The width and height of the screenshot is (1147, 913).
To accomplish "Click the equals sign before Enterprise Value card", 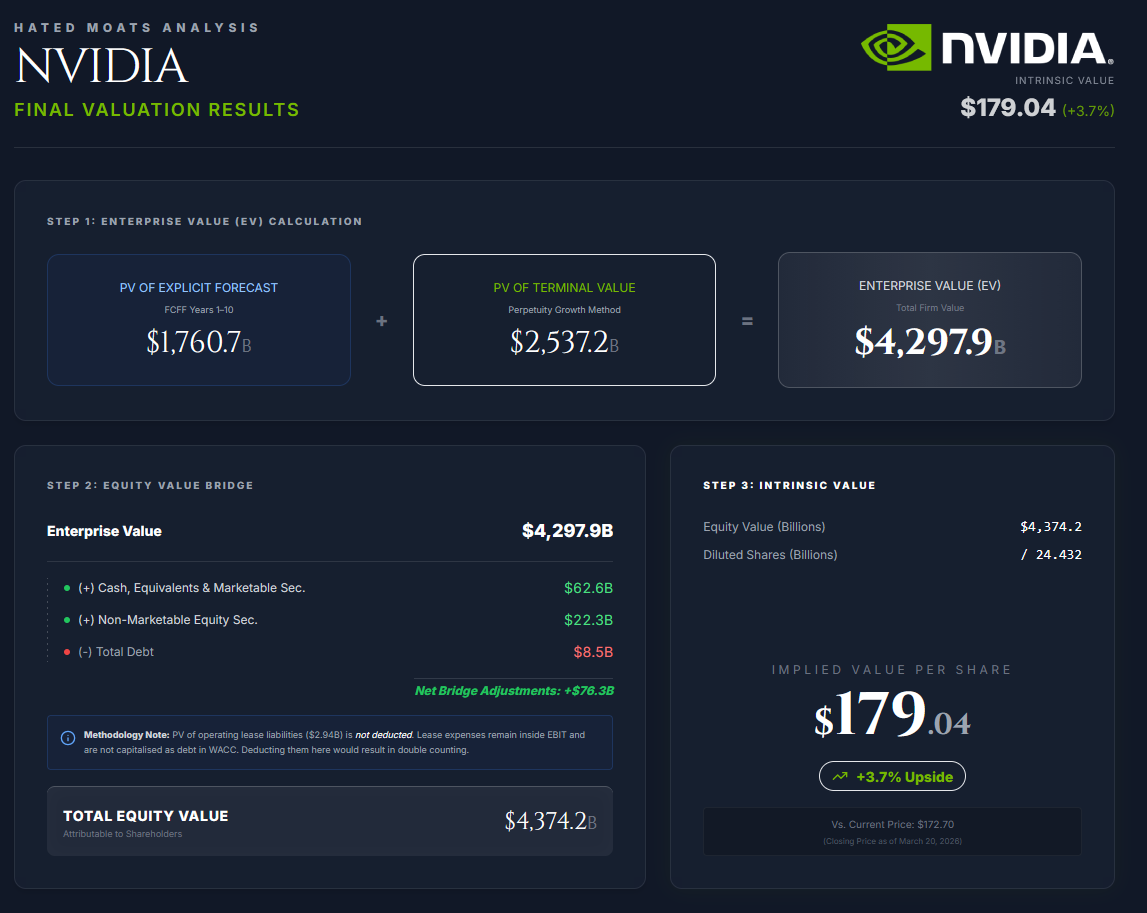I will click(x=747, y=321).
